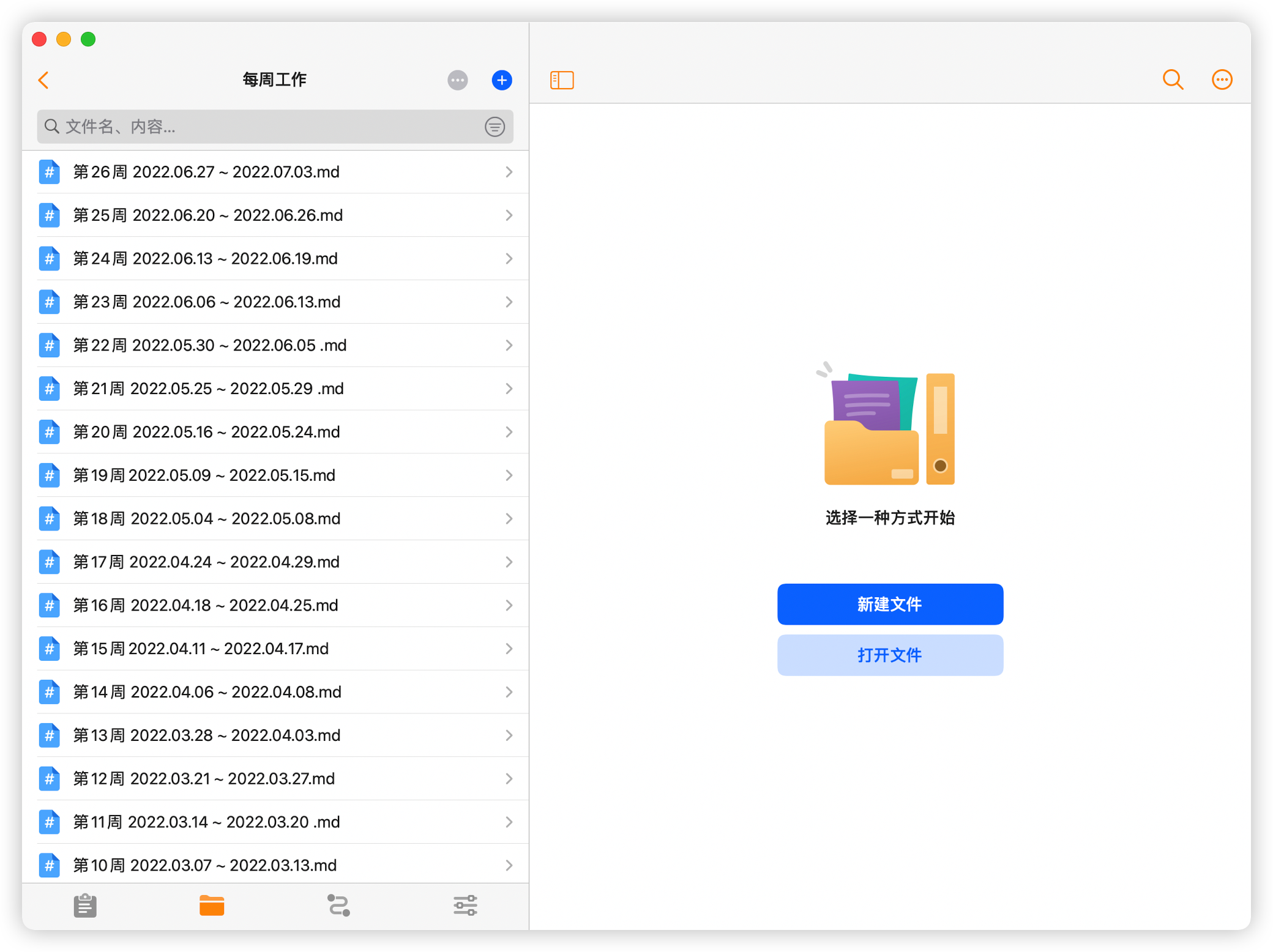This screenshot has width=1273, height=952.
Task: Open file 第24周 2022.06.13 ~ 2022.06.19.md
Action: pyautogui.click(x=275, y=259)
